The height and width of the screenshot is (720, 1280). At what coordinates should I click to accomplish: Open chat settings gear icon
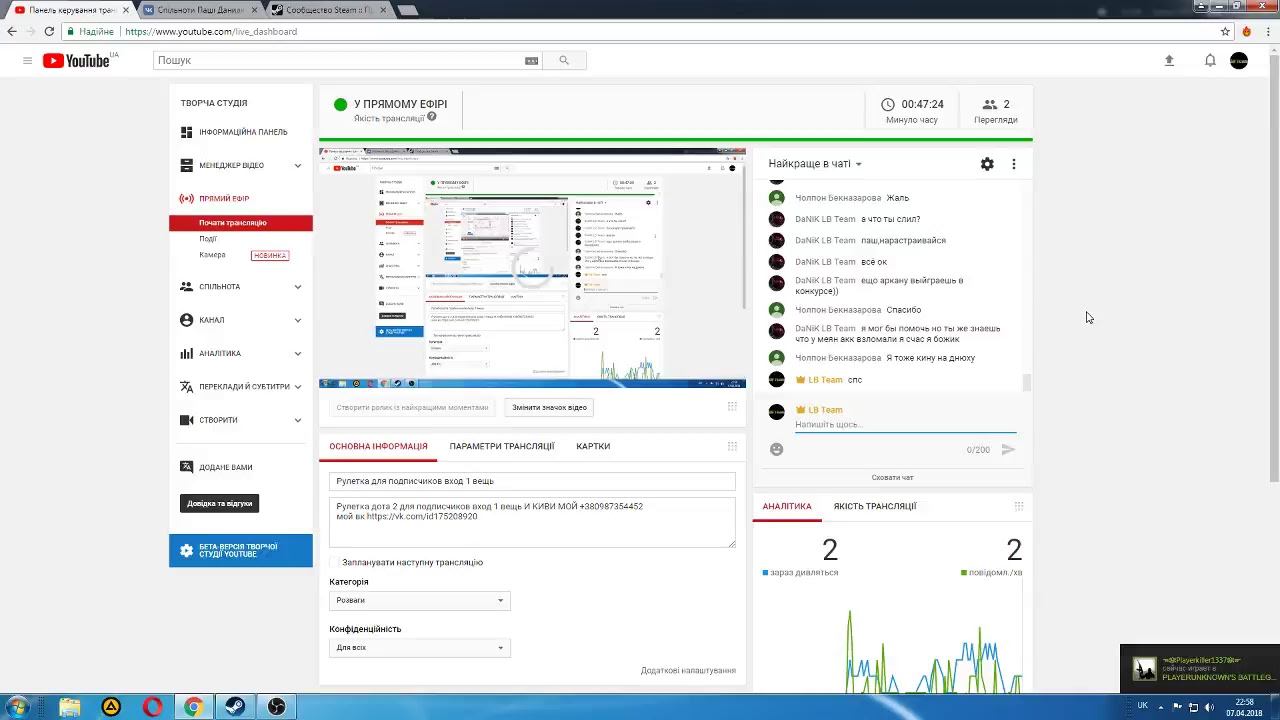point(987,164)
